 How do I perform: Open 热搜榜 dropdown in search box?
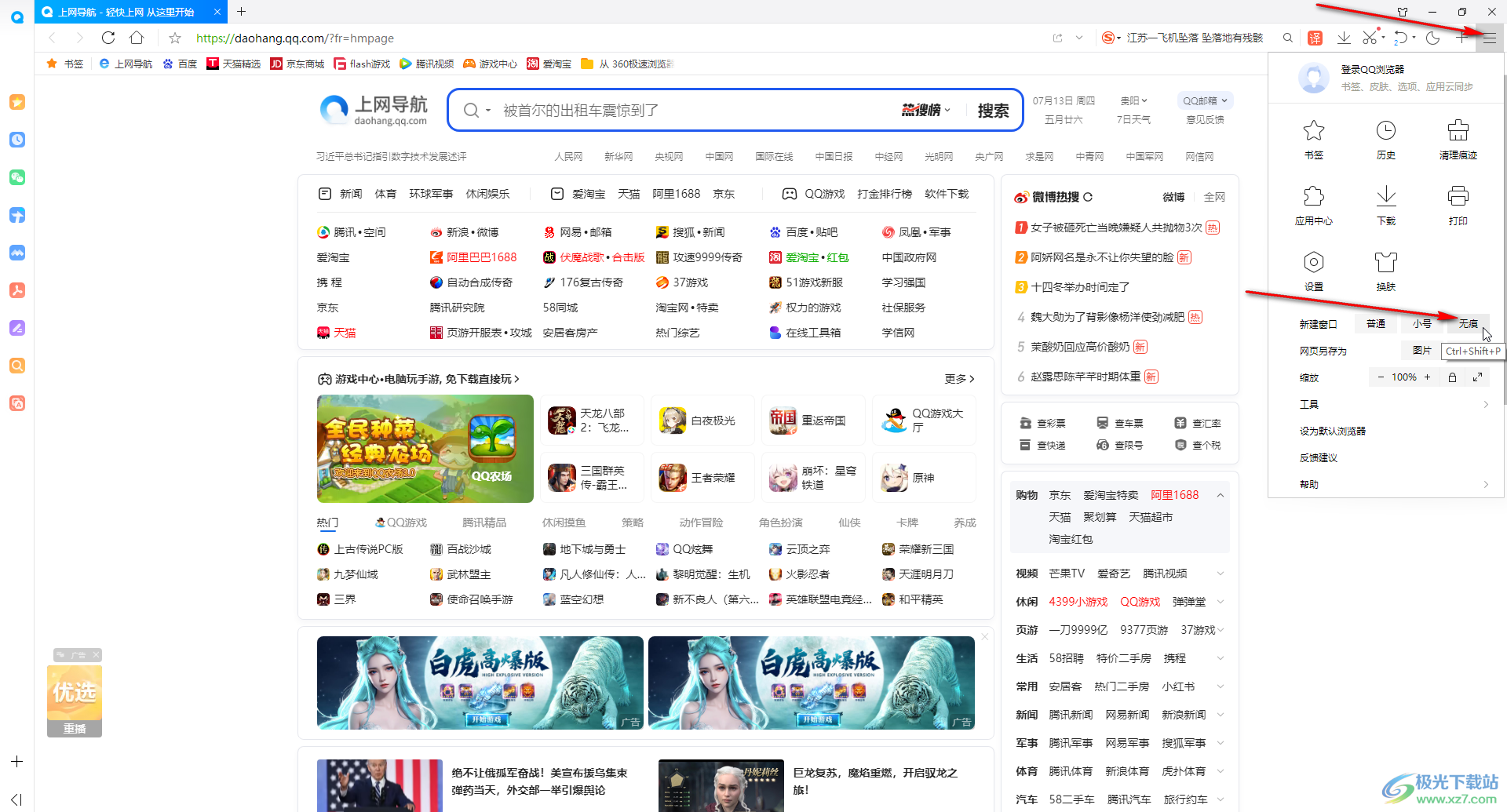point(925,110)
